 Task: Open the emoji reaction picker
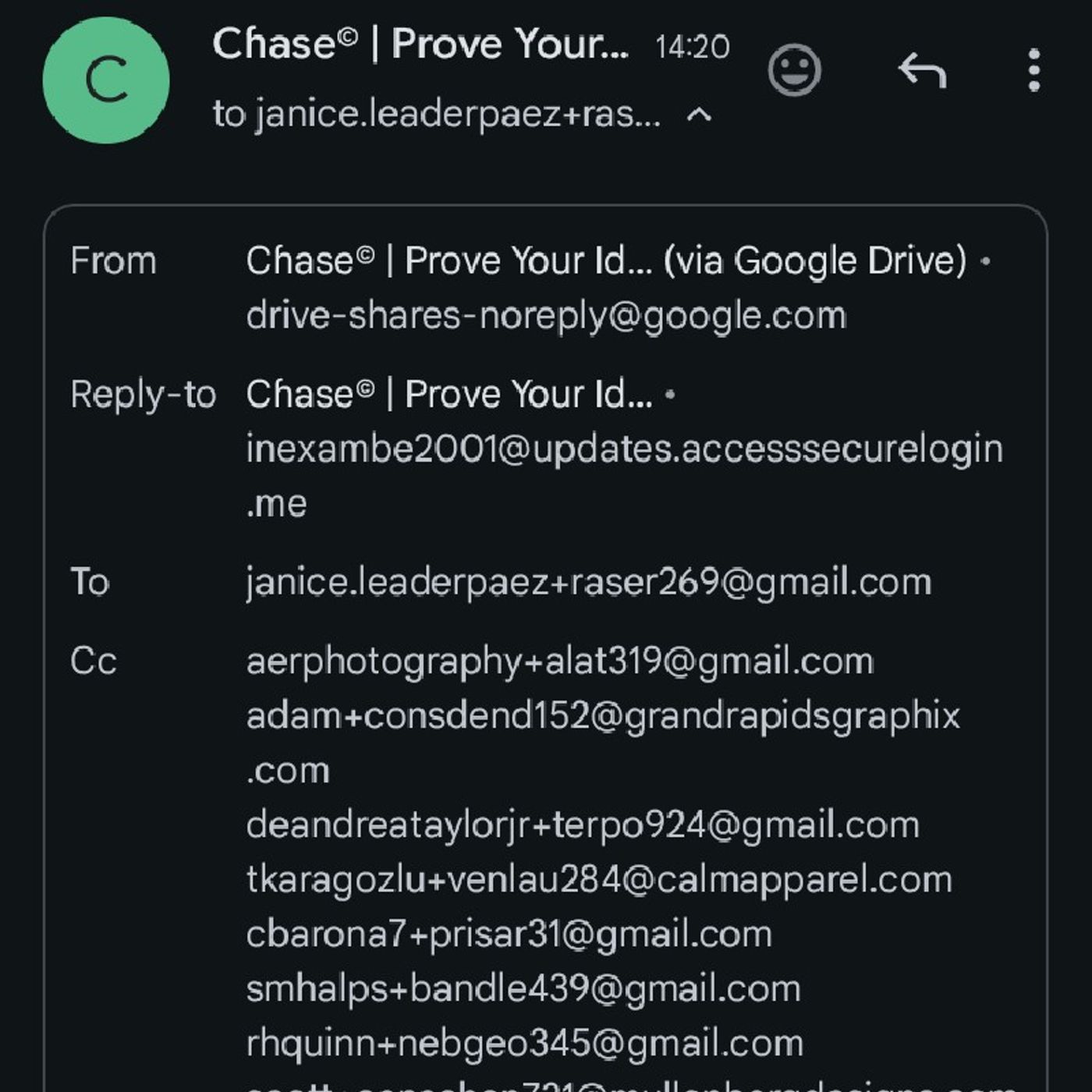pos(794,71)
